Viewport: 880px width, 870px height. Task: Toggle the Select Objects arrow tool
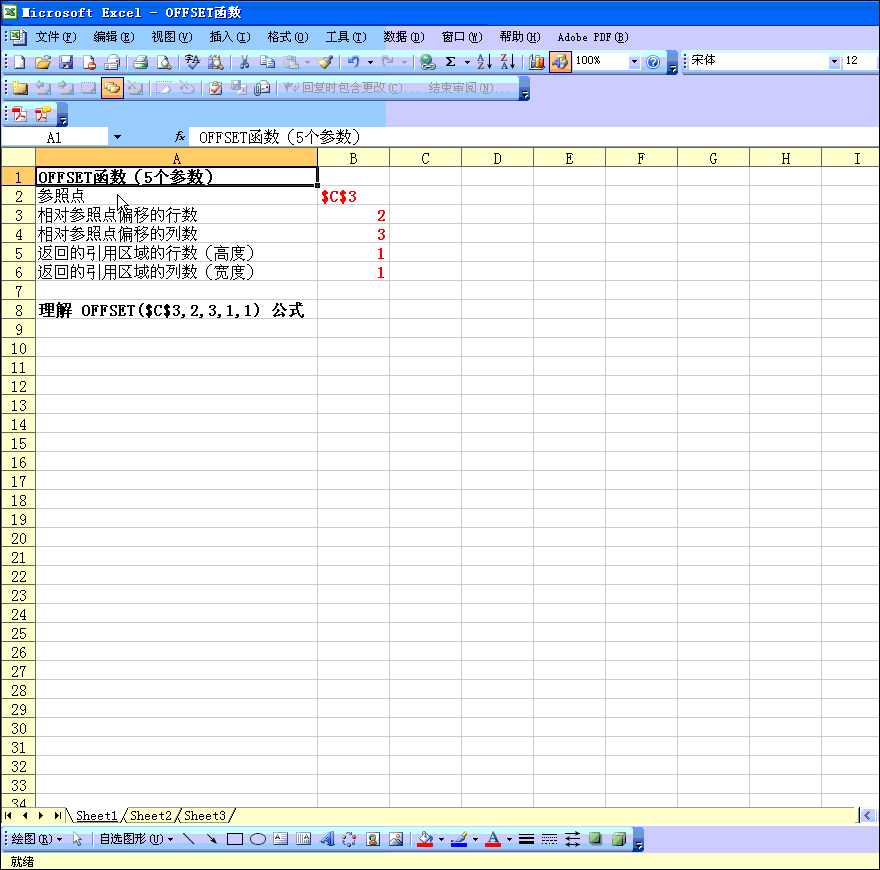[78, 839]
